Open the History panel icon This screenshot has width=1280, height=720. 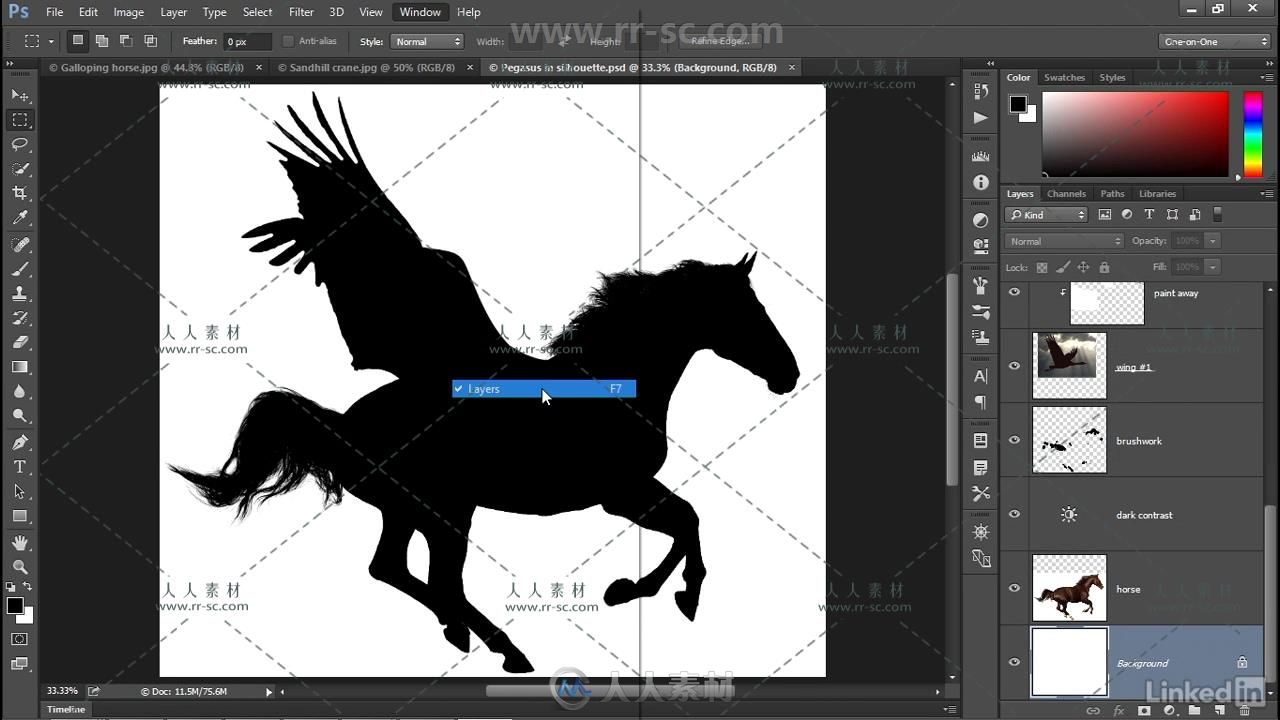click(x=980, y=92)
